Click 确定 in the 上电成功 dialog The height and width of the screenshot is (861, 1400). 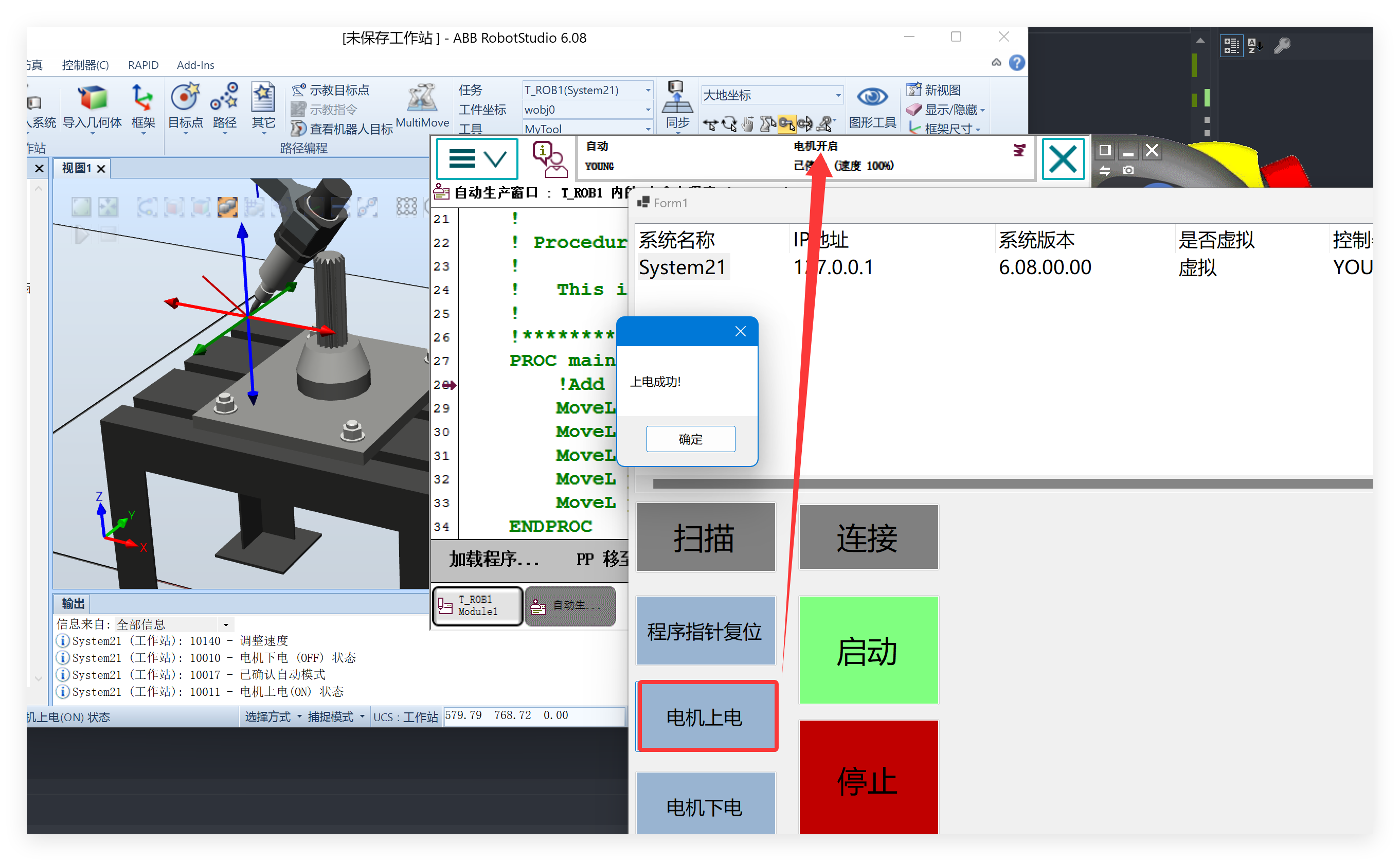[x=690, y=439]
